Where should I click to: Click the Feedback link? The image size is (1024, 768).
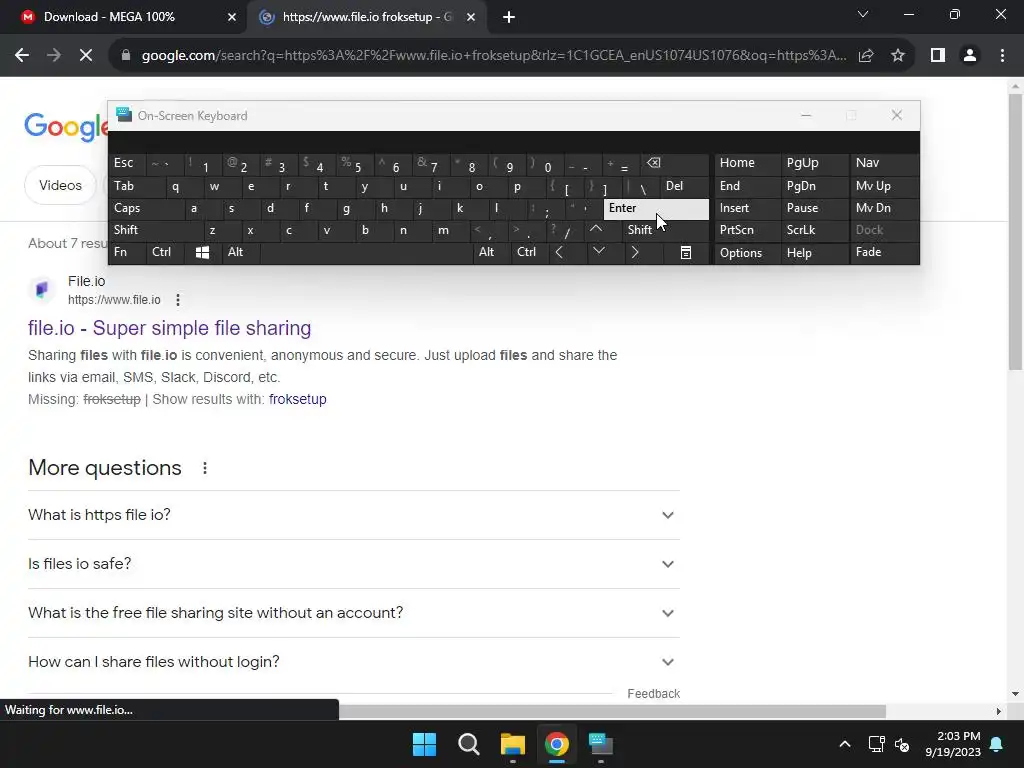tap(653, 694)
